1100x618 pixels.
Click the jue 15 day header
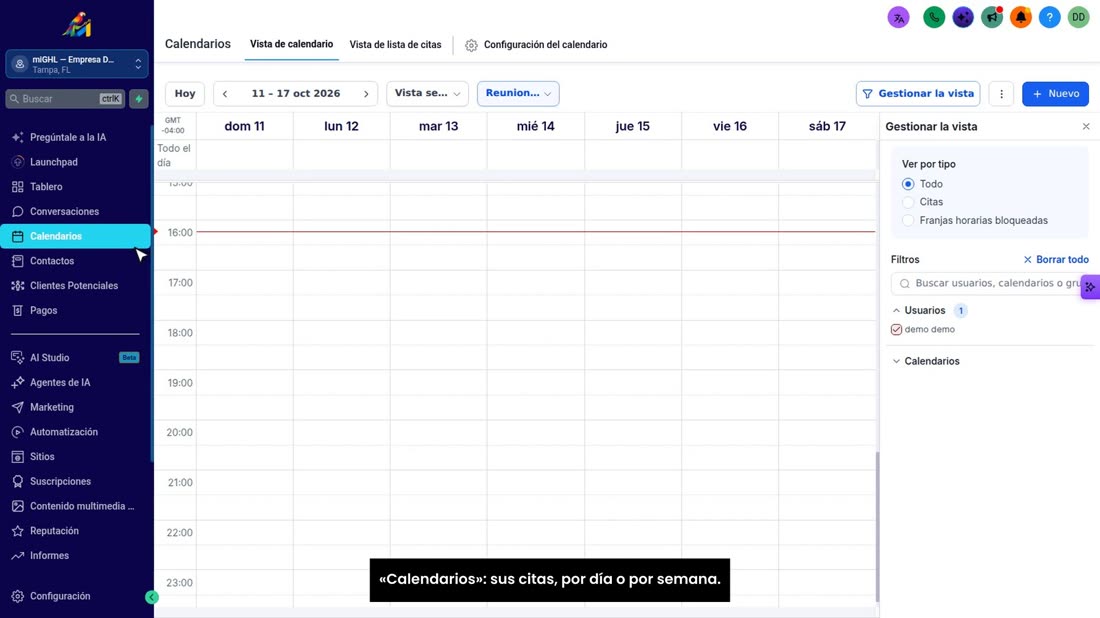point(633,126)
